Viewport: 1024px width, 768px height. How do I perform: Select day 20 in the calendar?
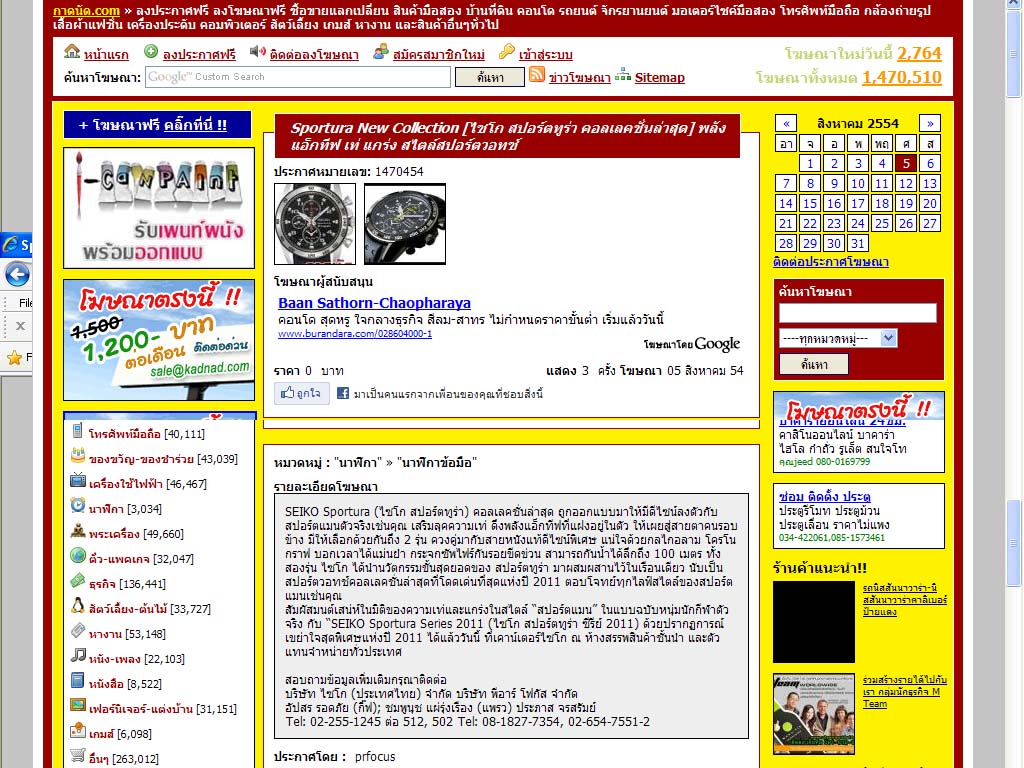[930, 204]
